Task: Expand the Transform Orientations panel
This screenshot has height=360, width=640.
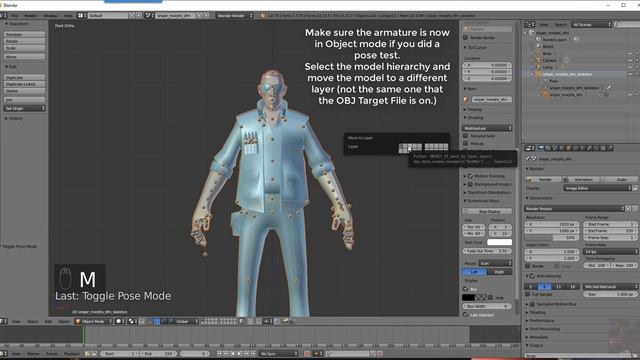Action: [x=488, y=193]
